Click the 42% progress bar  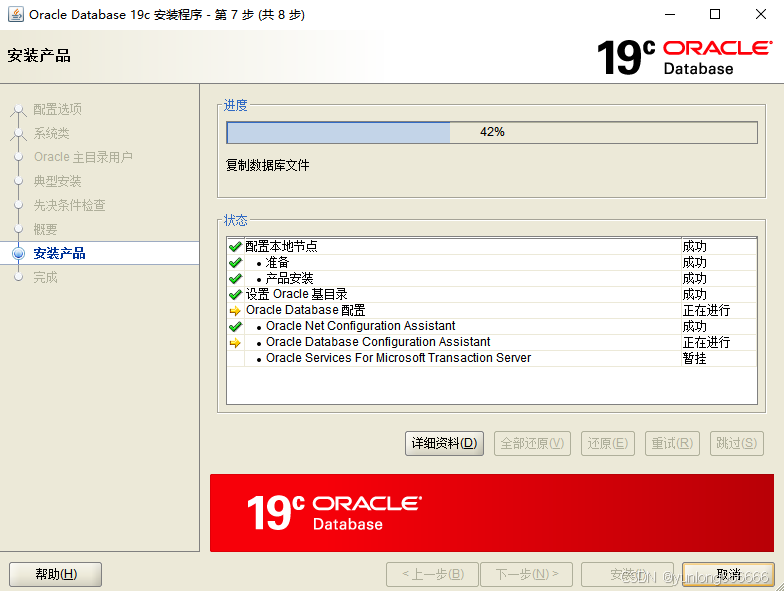point(492,132)
